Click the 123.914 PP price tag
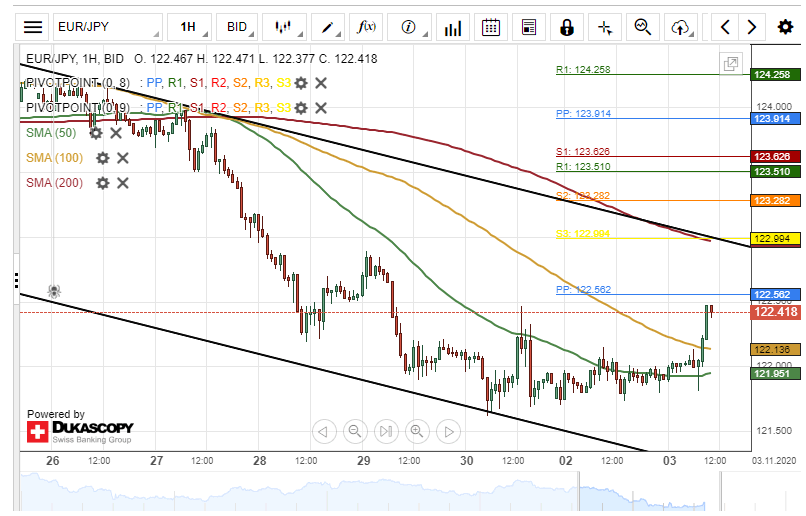This screenshot has height=516, width=806. [x=775, y=119]
